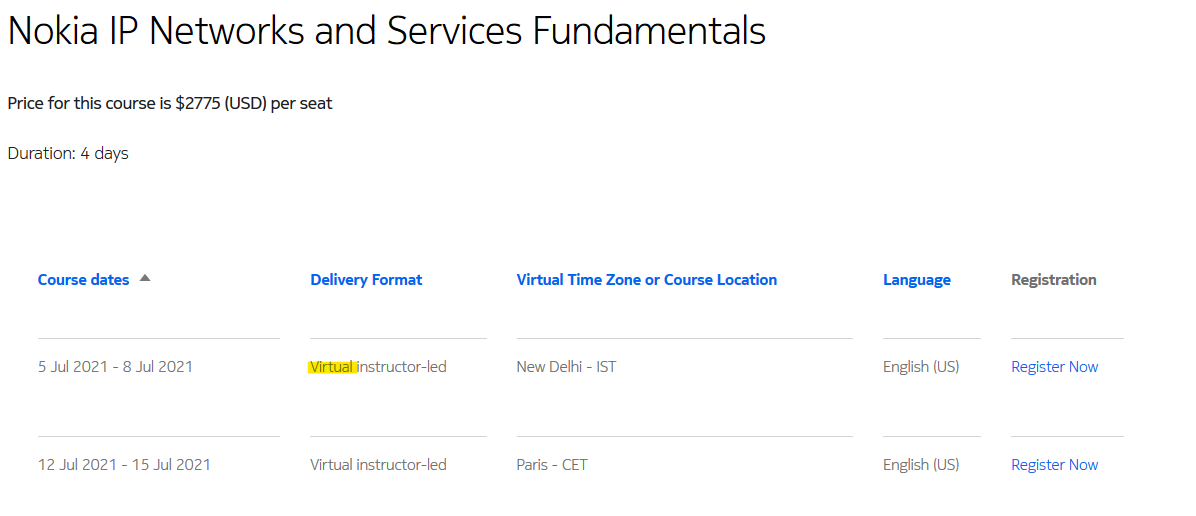
Task: Click the Duration: 4 days text
Action: click(68, 154)
